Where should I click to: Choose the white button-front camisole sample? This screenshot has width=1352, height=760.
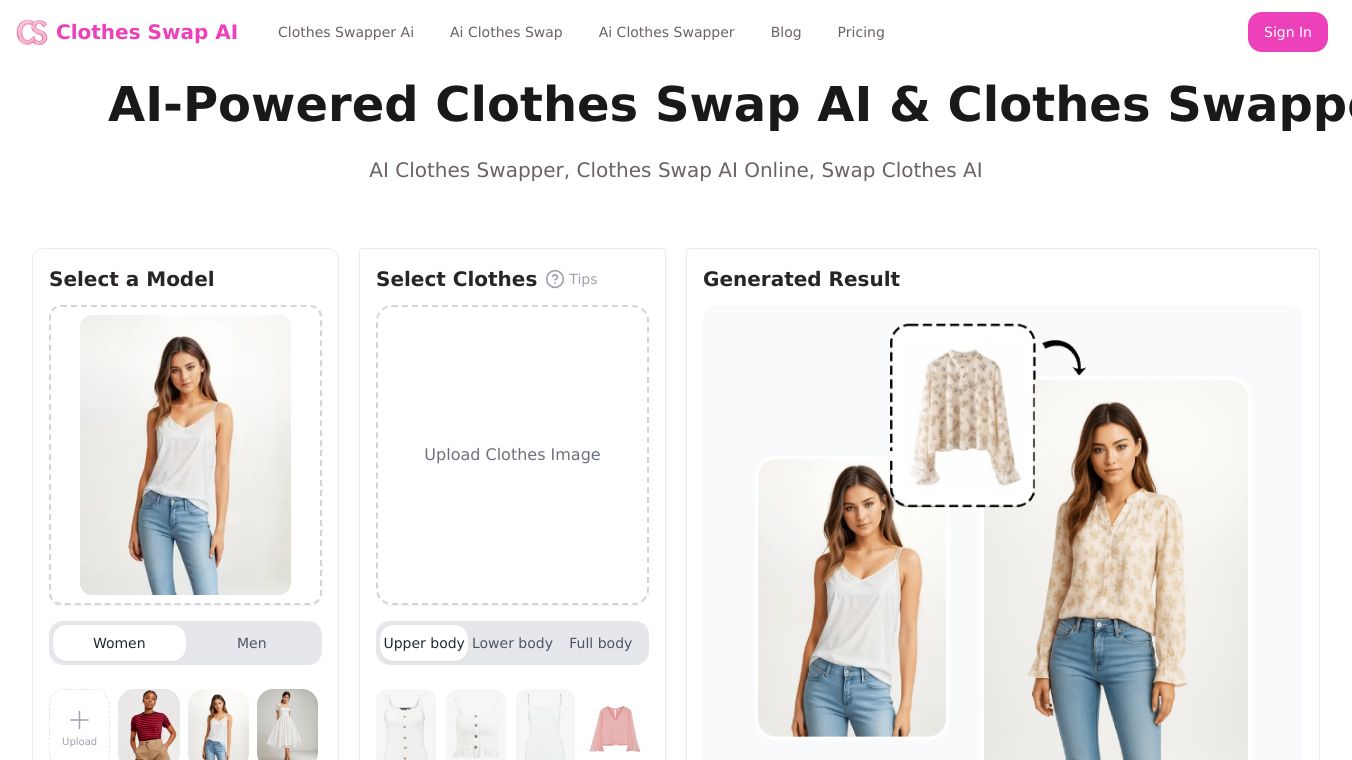406,724
